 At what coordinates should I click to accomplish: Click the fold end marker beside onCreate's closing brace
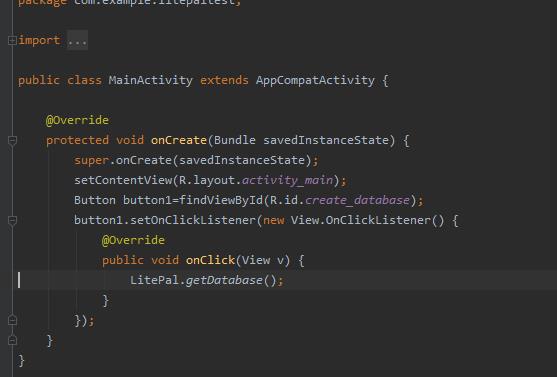pos(12,340)
